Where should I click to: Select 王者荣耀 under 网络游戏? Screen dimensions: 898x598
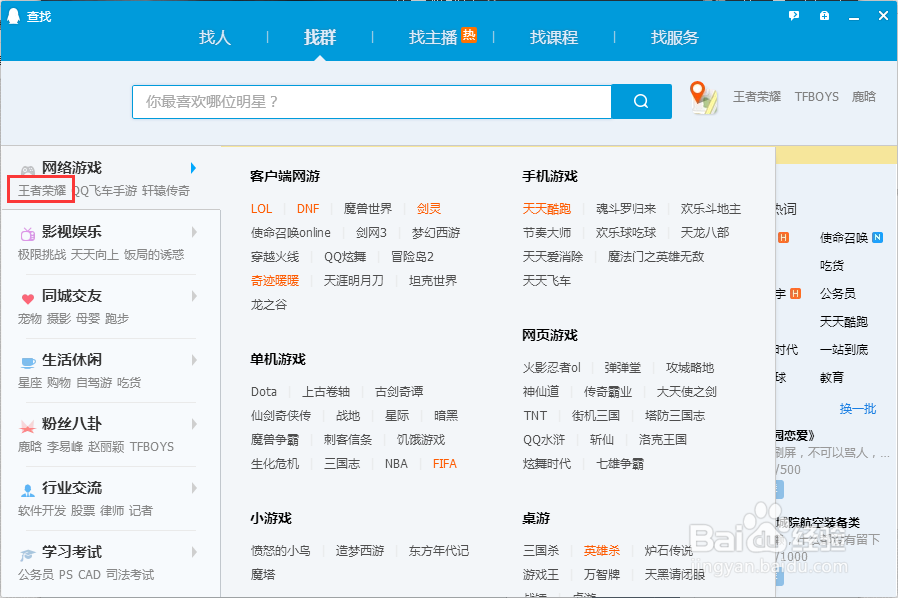[42, 190]
